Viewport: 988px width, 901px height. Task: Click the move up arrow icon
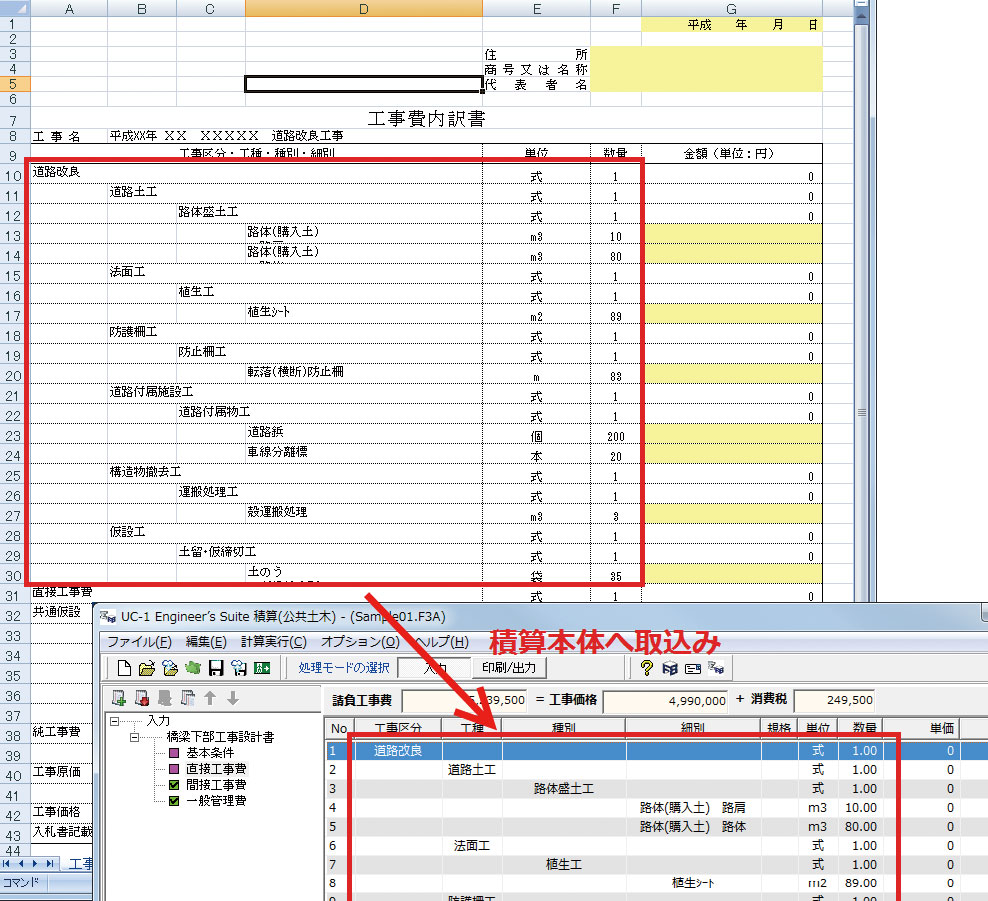click(210, 698)
